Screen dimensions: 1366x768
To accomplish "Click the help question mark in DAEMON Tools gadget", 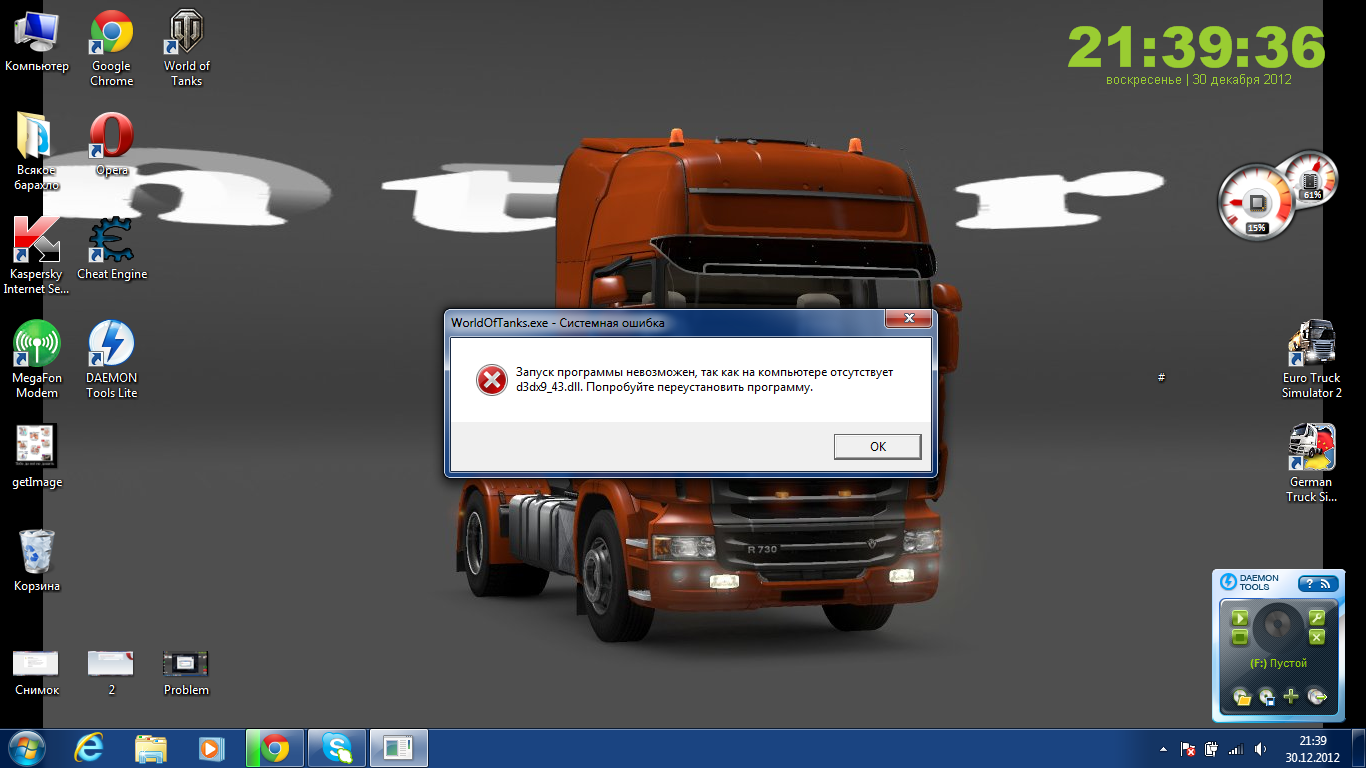I will click(x=1310, y=583).
